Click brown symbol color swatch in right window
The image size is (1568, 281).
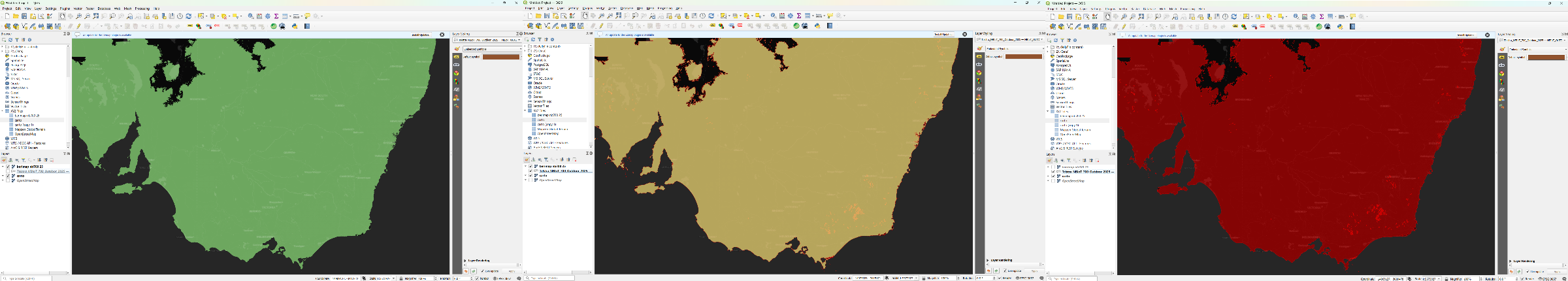coord(1546,58)
